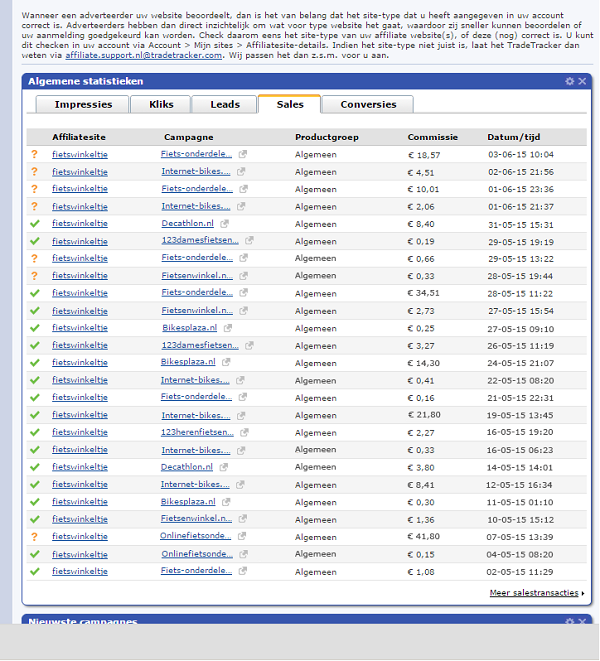The height and width of the screenshot is (661, 600).
Task: Open Bikesplaza.nl campaign link dated 27-05-15
Action: pyautogui.click(x=189, y=328)
